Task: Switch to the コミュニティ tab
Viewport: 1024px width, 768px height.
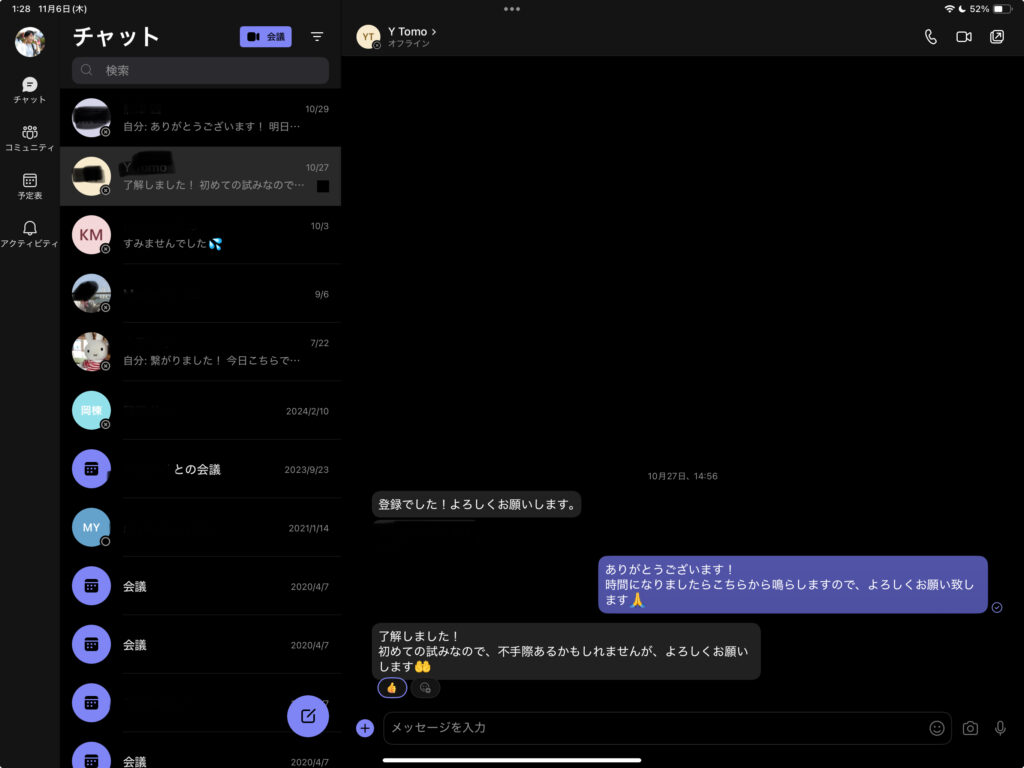Action: point(30,138)
